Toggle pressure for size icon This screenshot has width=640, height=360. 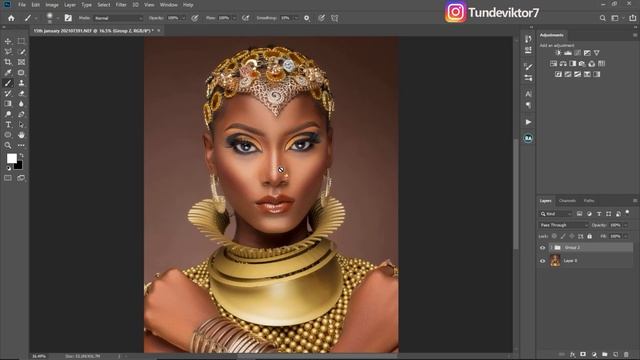pyautogui.click(x=322, y=18)
